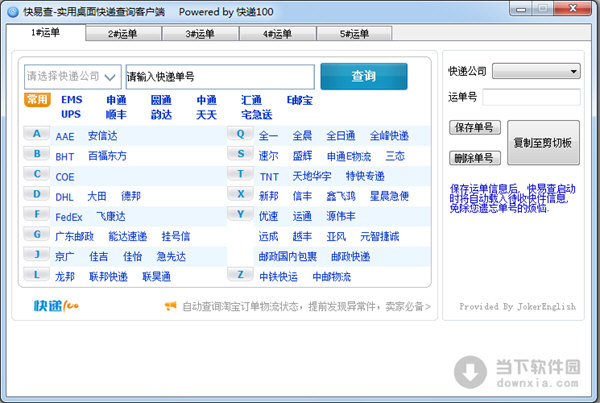Open the 3#运单 tab
Viewport: 600px width, 403px height.
point(201,34)
